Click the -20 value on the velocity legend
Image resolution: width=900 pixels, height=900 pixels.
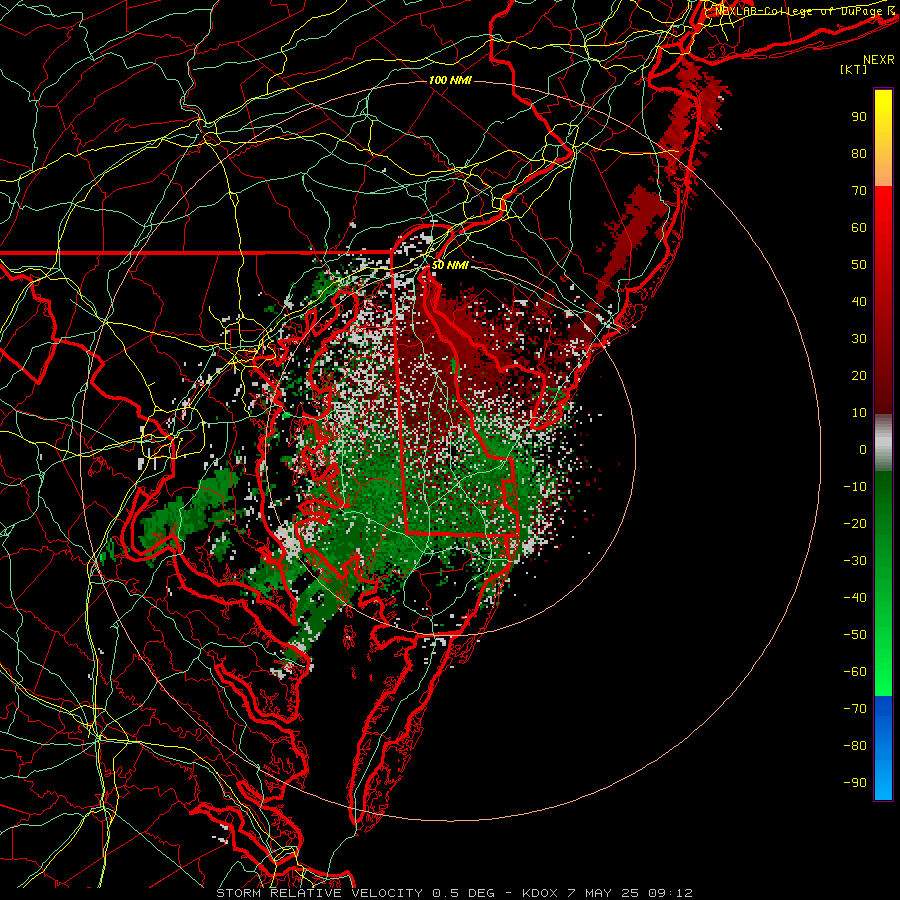tap(855, 523)
